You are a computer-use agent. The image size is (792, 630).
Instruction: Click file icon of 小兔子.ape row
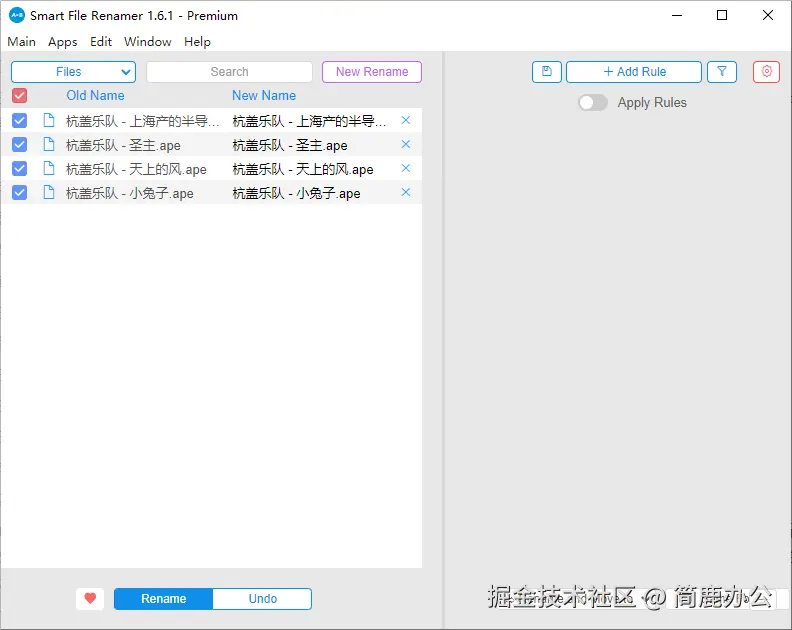49,192
